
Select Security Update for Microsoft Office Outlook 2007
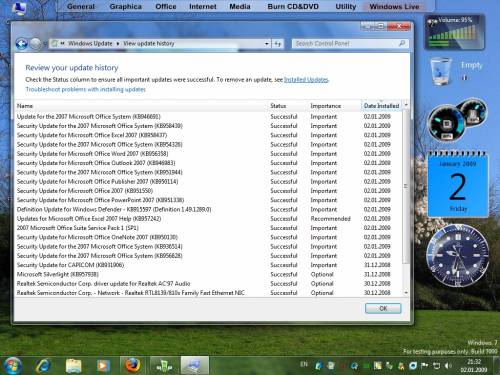(208, 163)
